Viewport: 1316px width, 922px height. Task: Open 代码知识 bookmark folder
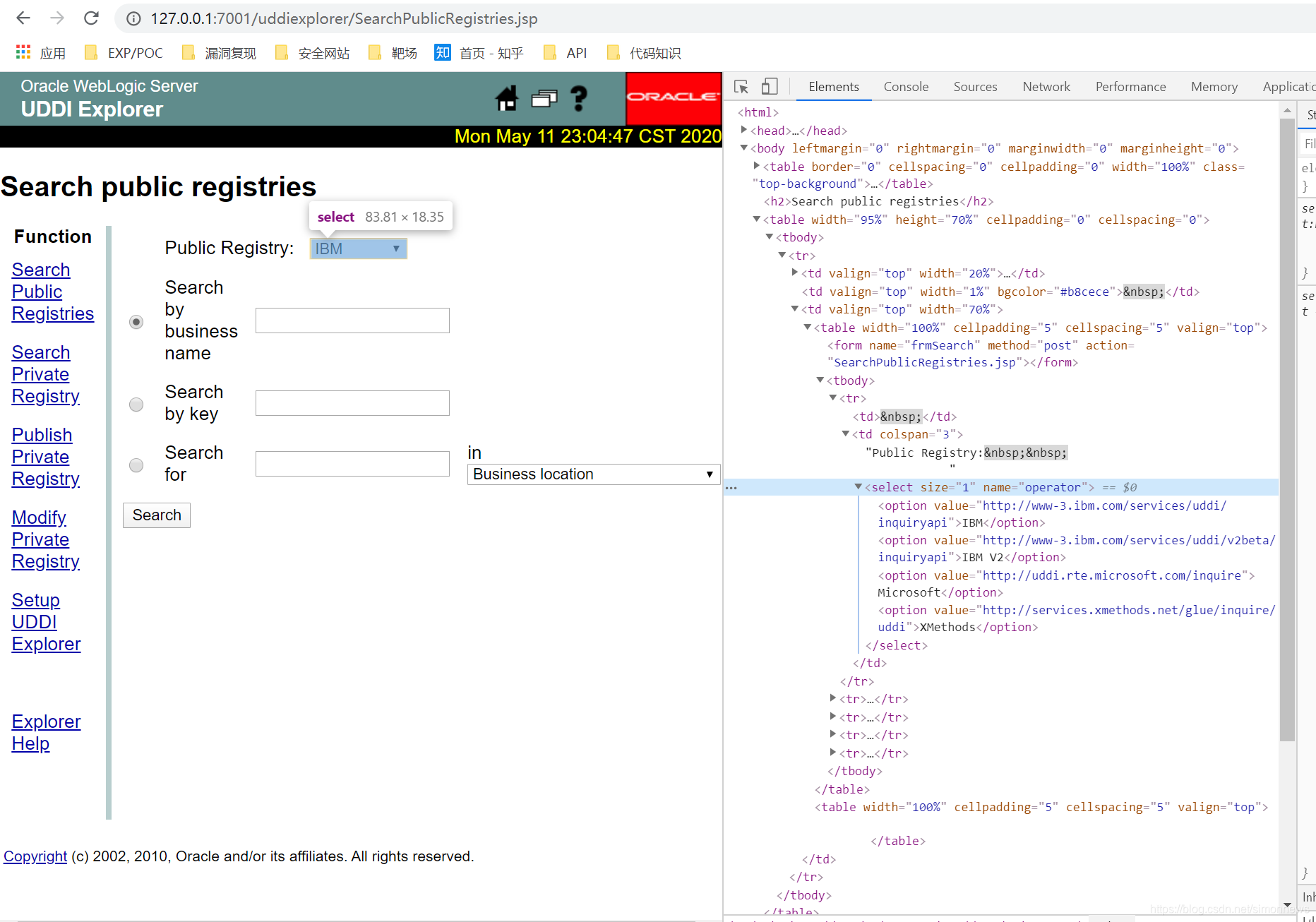coord(644,53)
